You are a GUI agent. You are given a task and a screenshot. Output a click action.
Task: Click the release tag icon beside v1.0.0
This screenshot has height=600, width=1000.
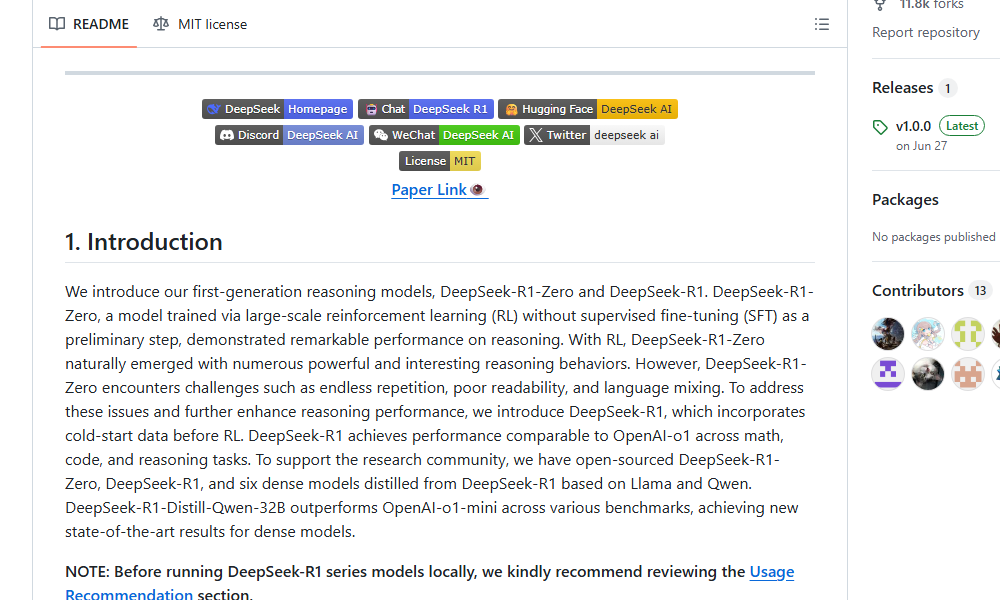[880, 125]
